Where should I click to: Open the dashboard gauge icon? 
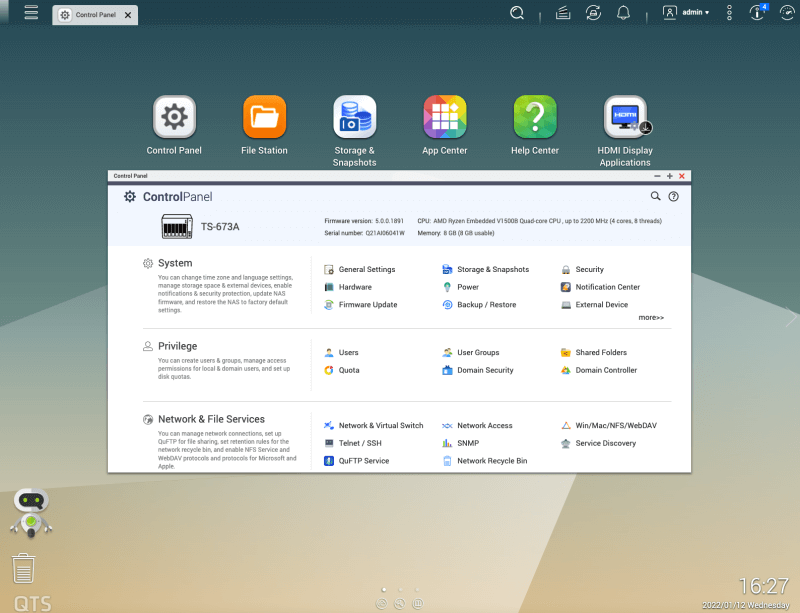787,12
